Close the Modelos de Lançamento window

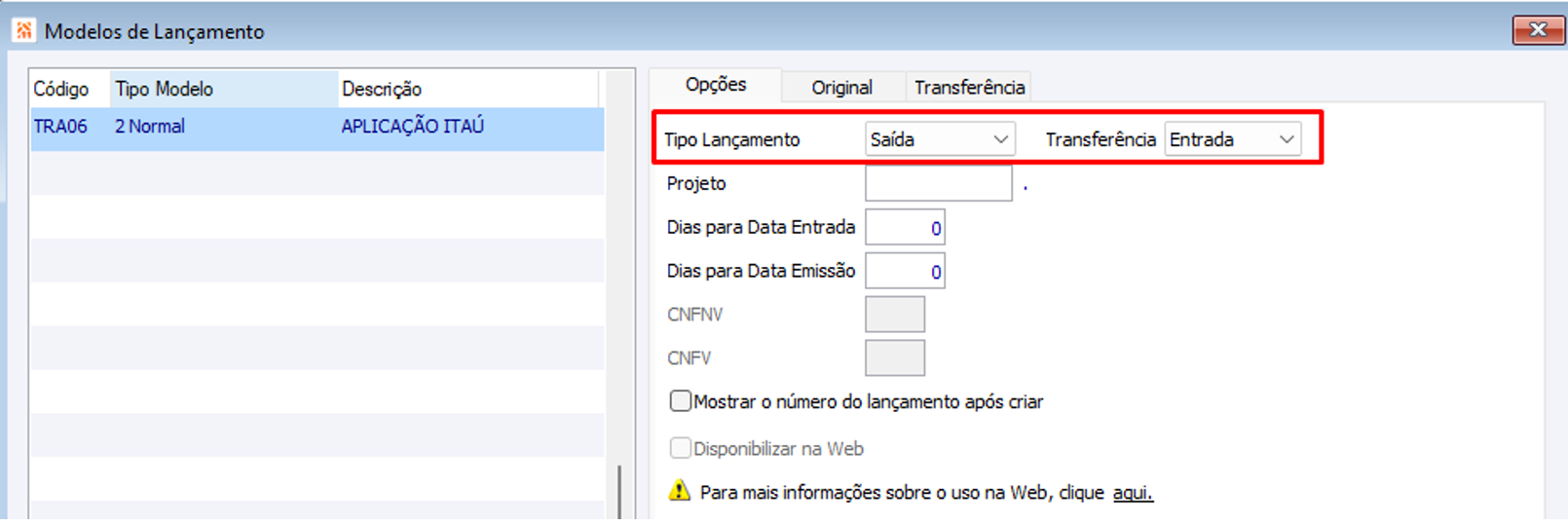(1537, 30)
